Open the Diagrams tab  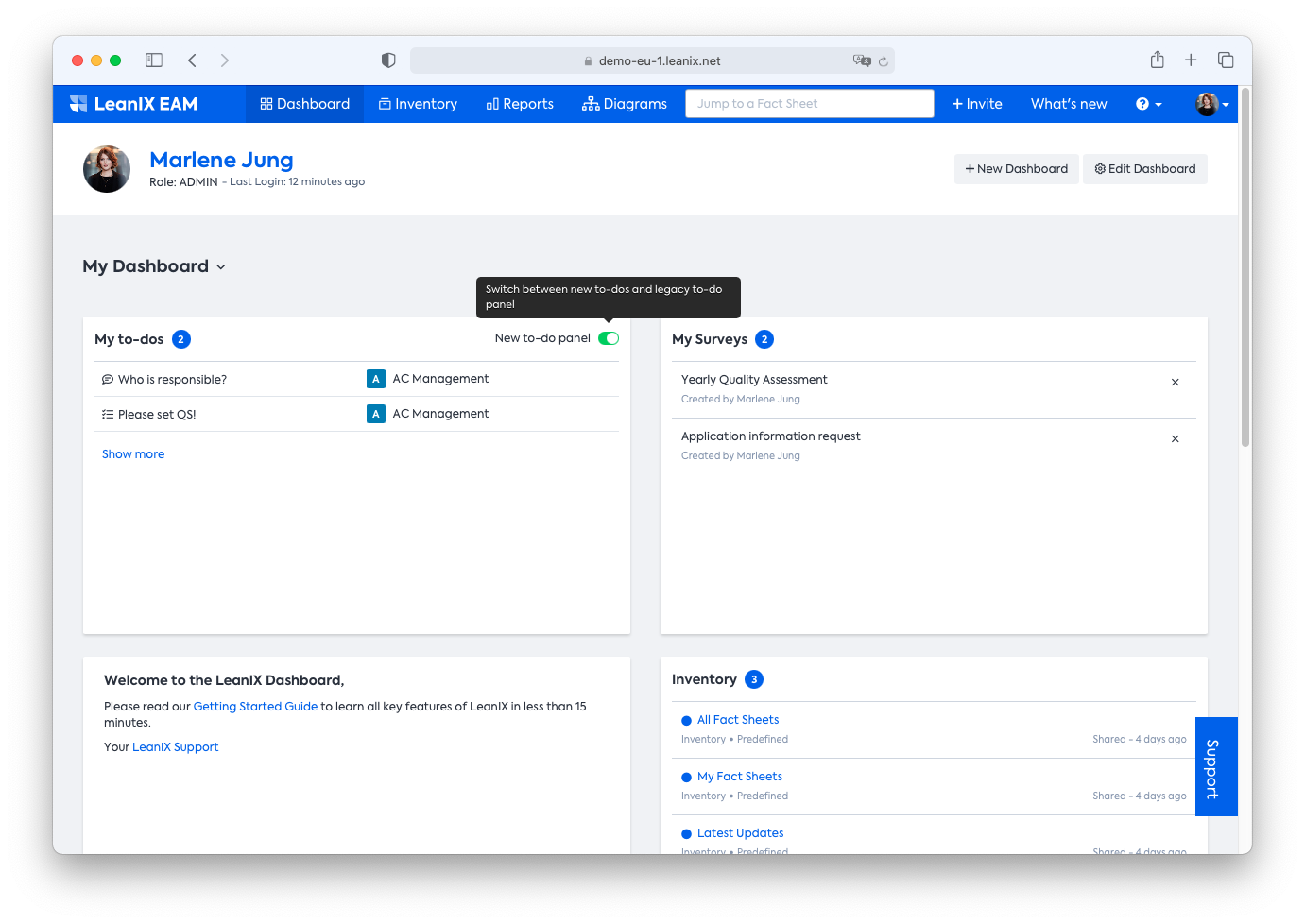[625, 104]
